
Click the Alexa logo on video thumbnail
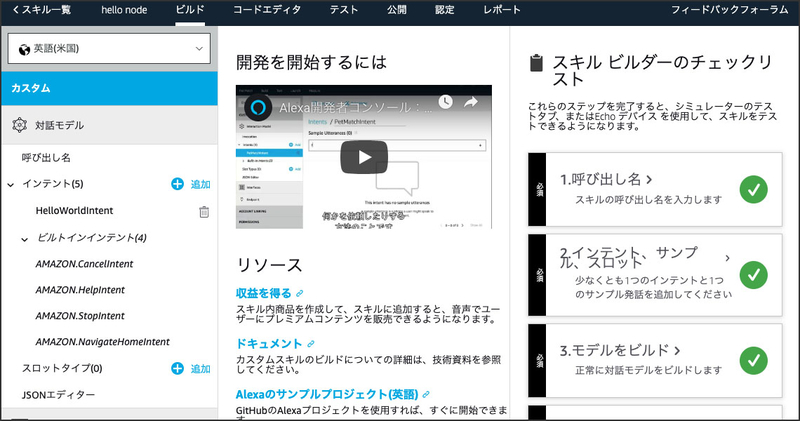click(258, 107)
